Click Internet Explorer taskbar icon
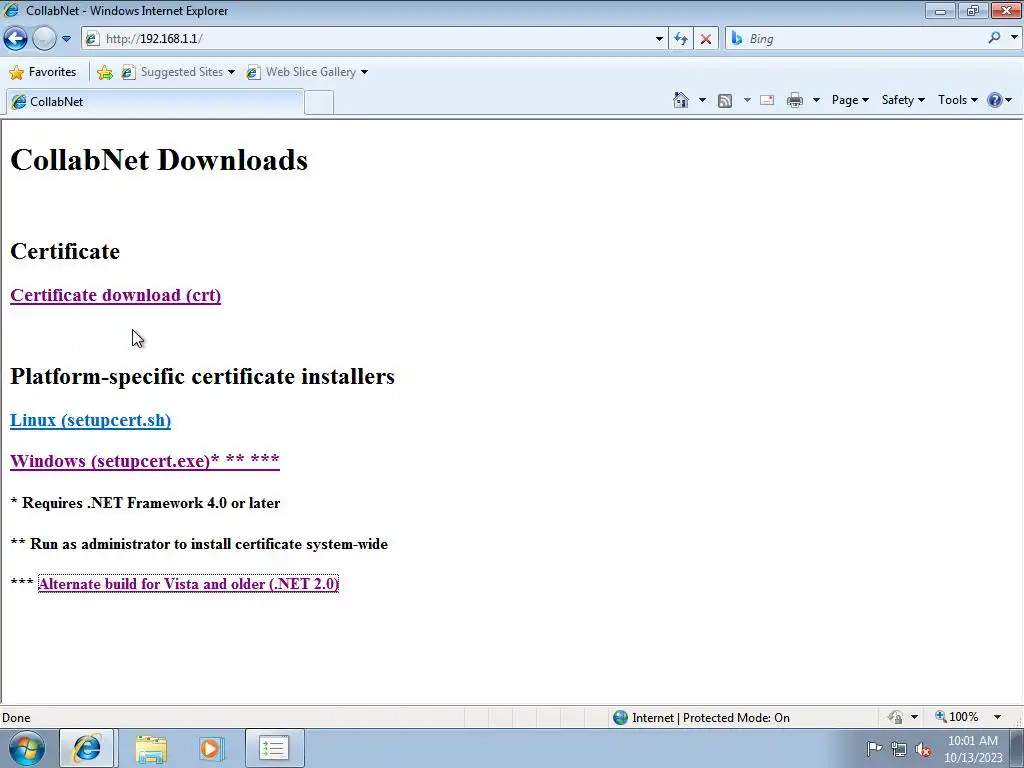Viewport: 1024px width, 768px height. coord(87,748)
